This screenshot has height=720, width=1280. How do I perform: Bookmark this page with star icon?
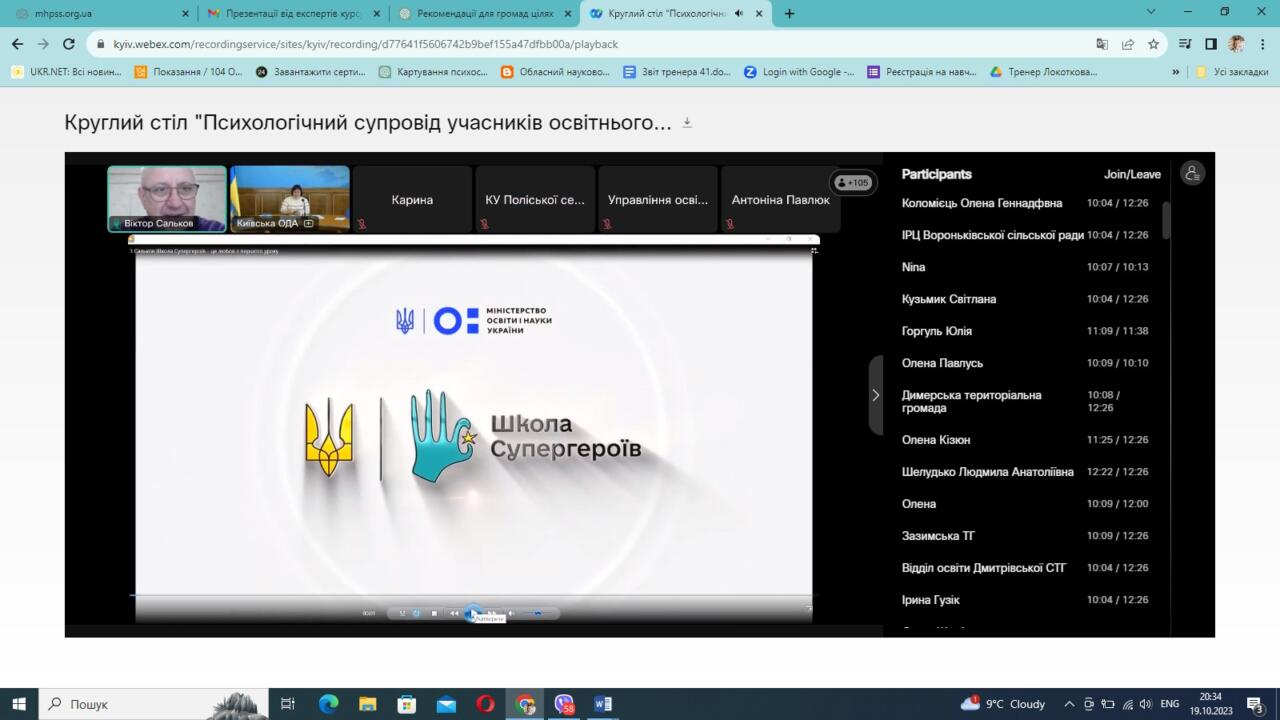point(1153,44)
